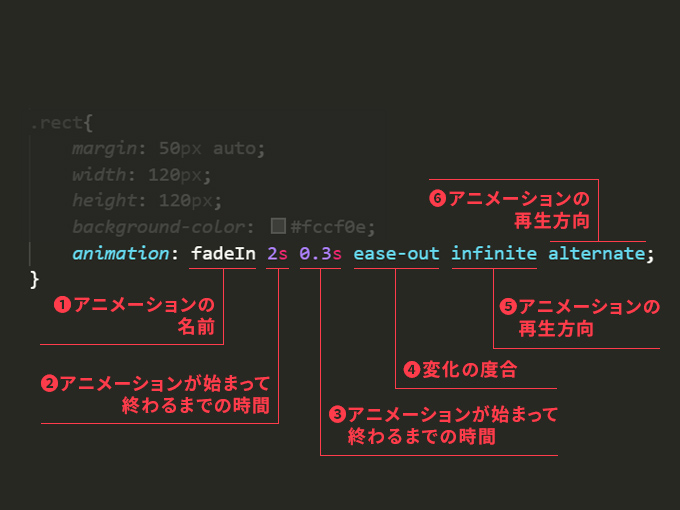Screen dimensions: 680x510
Task: Select the alternate keyword
Action: [x=596, y=253]
